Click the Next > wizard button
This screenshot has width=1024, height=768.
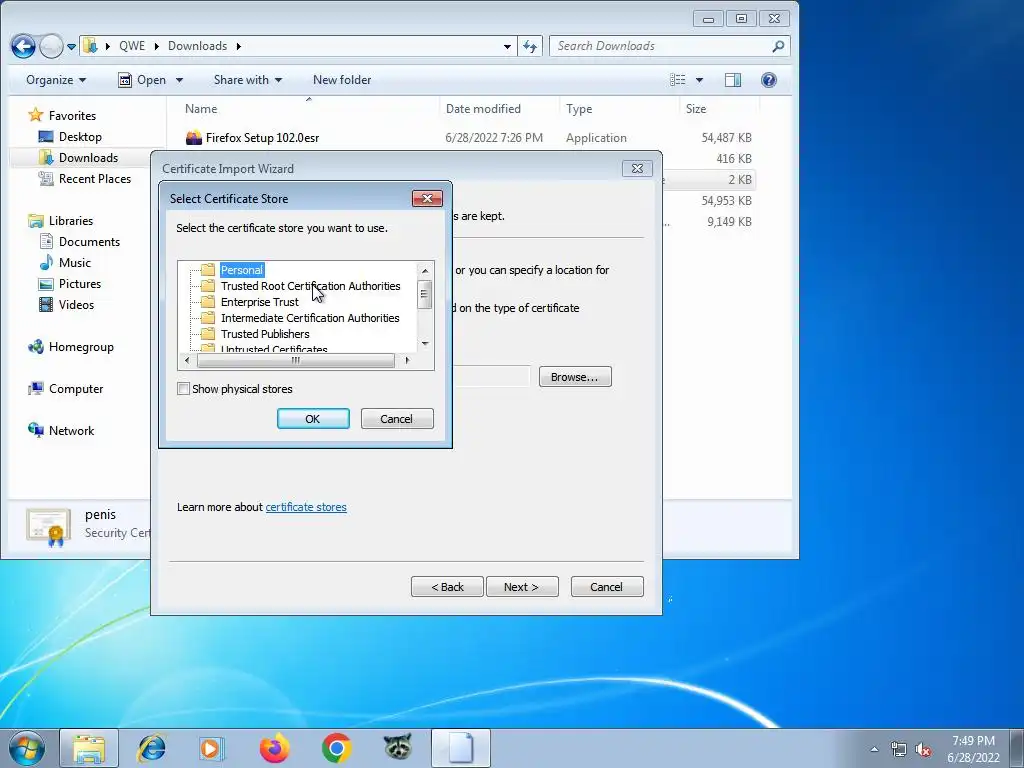pos(522,586)
